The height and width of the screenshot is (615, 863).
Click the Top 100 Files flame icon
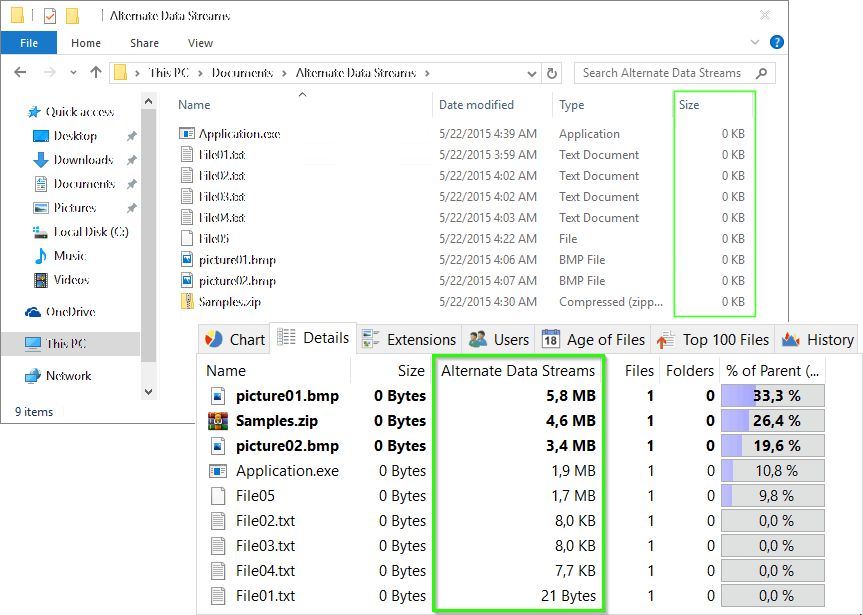pyautogui.click(x=666, y=339)
